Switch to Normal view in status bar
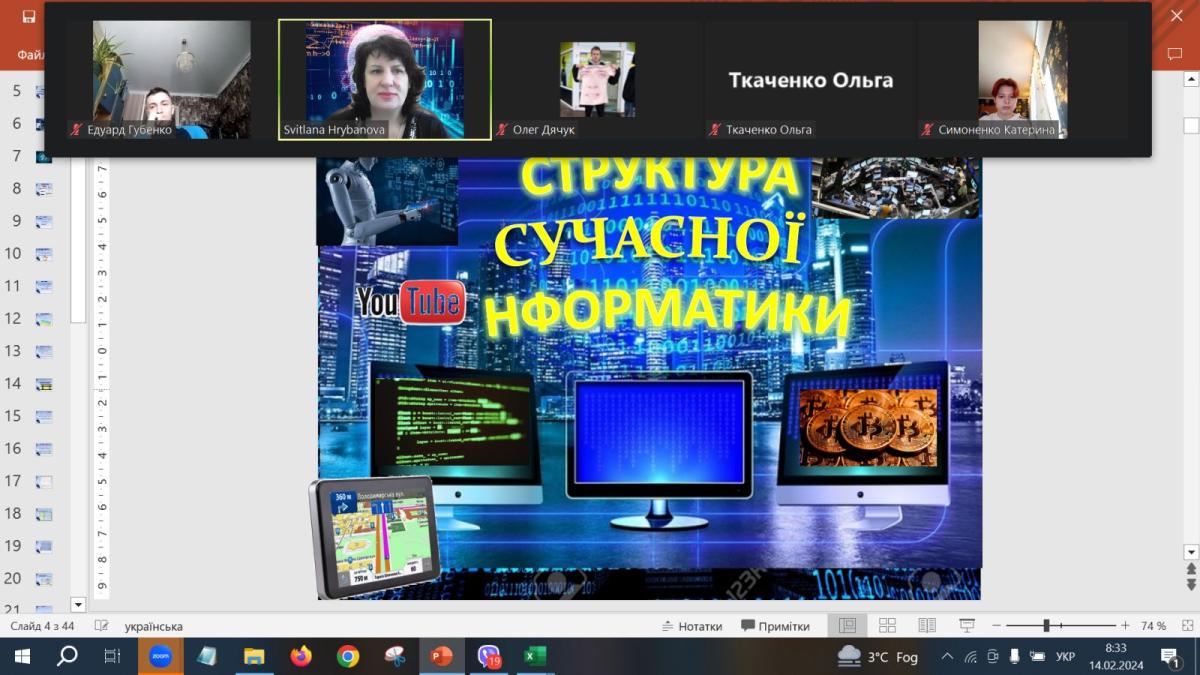1200x675 pixels. [x=847, y=626]
